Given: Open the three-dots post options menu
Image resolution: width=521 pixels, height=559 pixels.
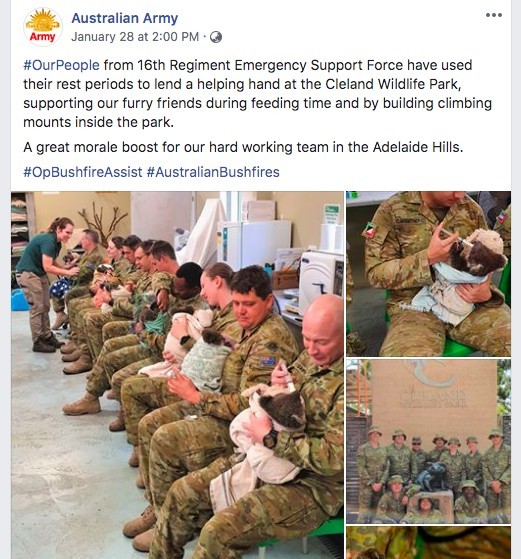Looking at the screenshot, I should 494,15.
